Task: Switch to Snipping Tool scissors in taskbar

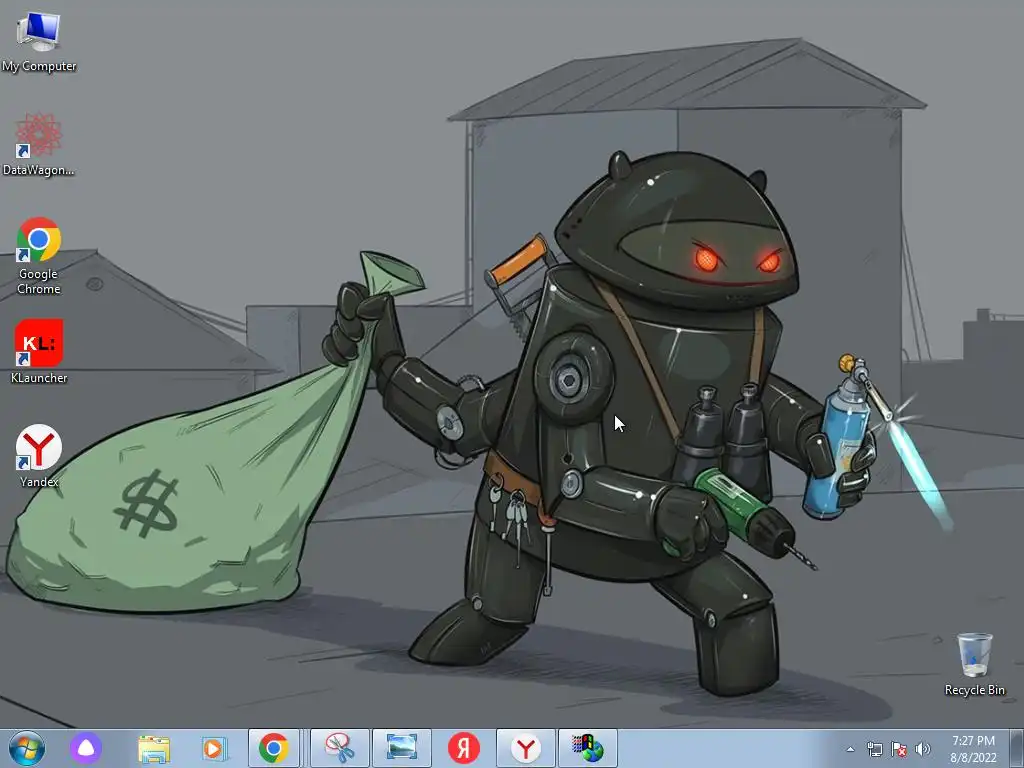Action: [x=340, y=748]
